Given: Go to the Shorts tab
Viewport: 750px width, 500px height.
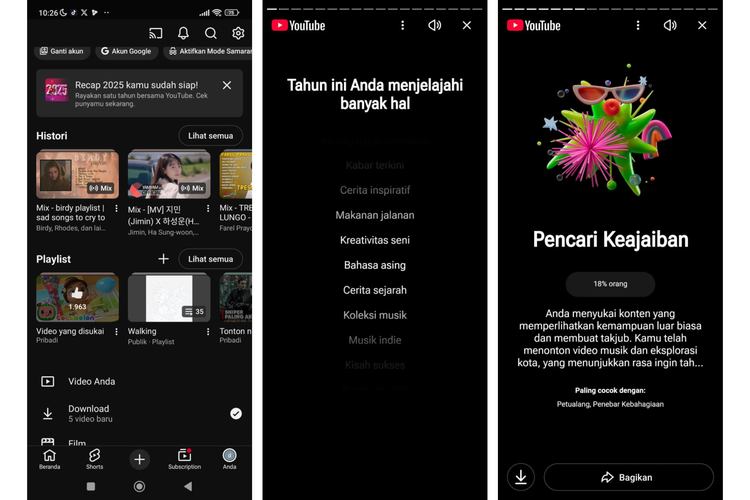Looking at the screenshot, I should click(x=94, y=459).
